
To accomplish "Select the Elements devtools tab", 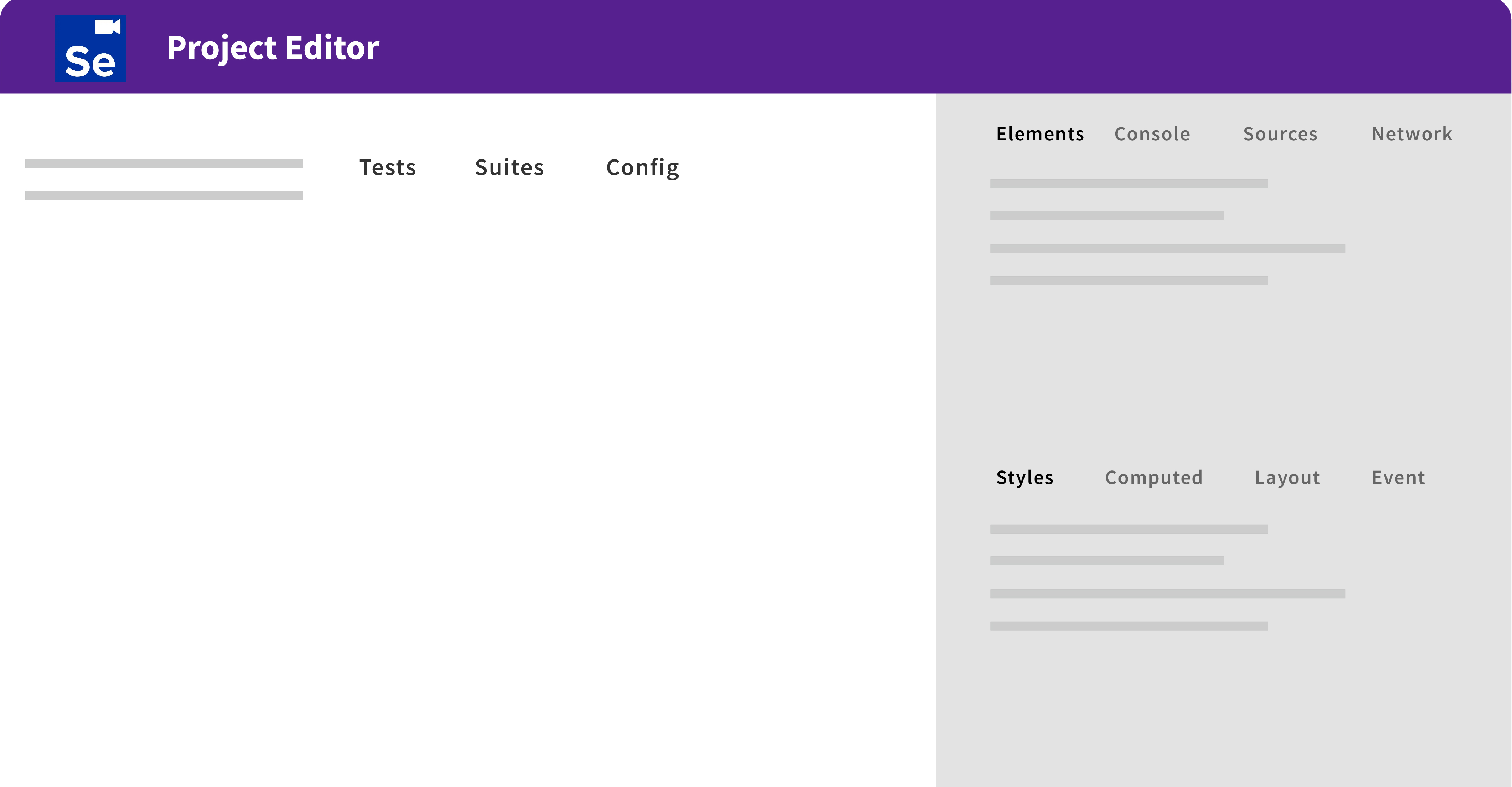I will click(x=1039, y=135).
